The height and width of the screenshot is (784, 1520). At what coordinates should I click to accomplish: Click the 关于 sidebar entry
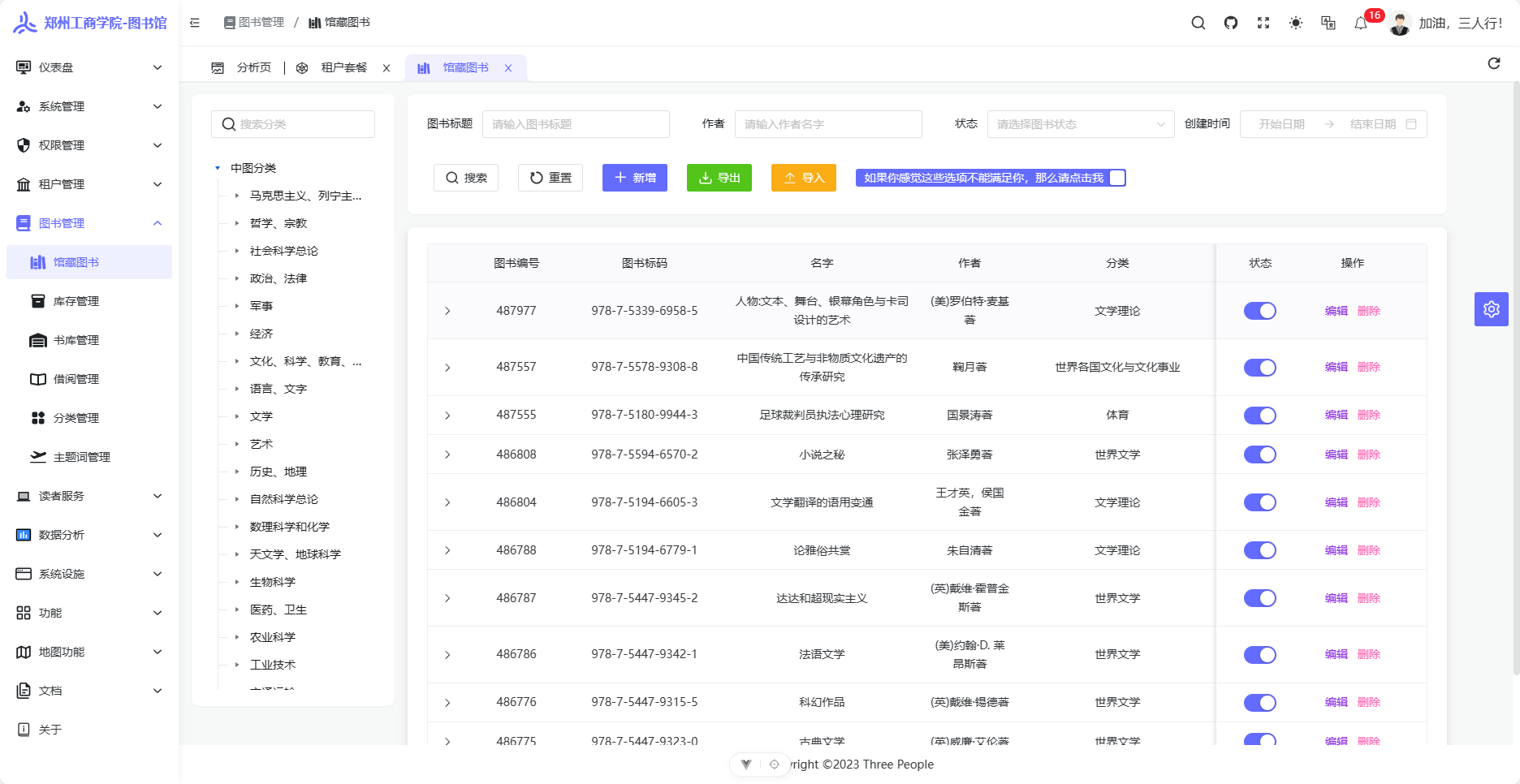pyautogui.click(x=89, y=730)
